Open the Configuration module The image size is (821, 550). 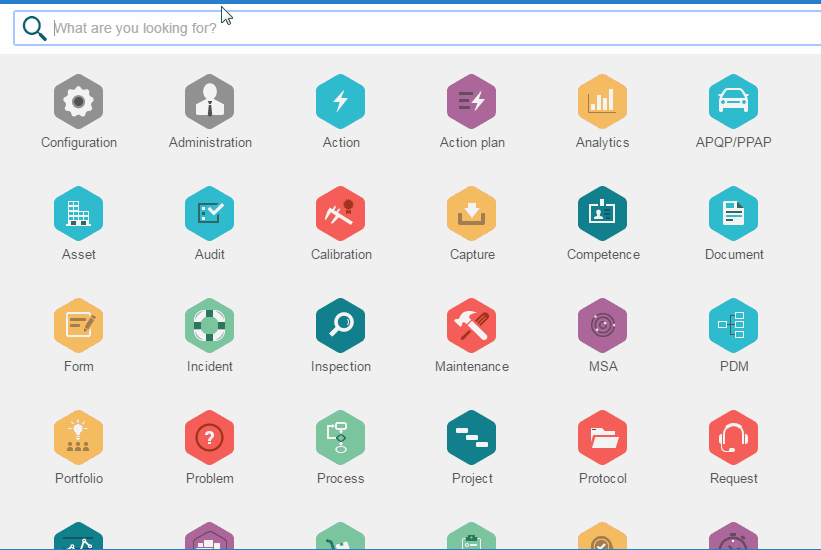pyautogui.click(x=79, y=101)
